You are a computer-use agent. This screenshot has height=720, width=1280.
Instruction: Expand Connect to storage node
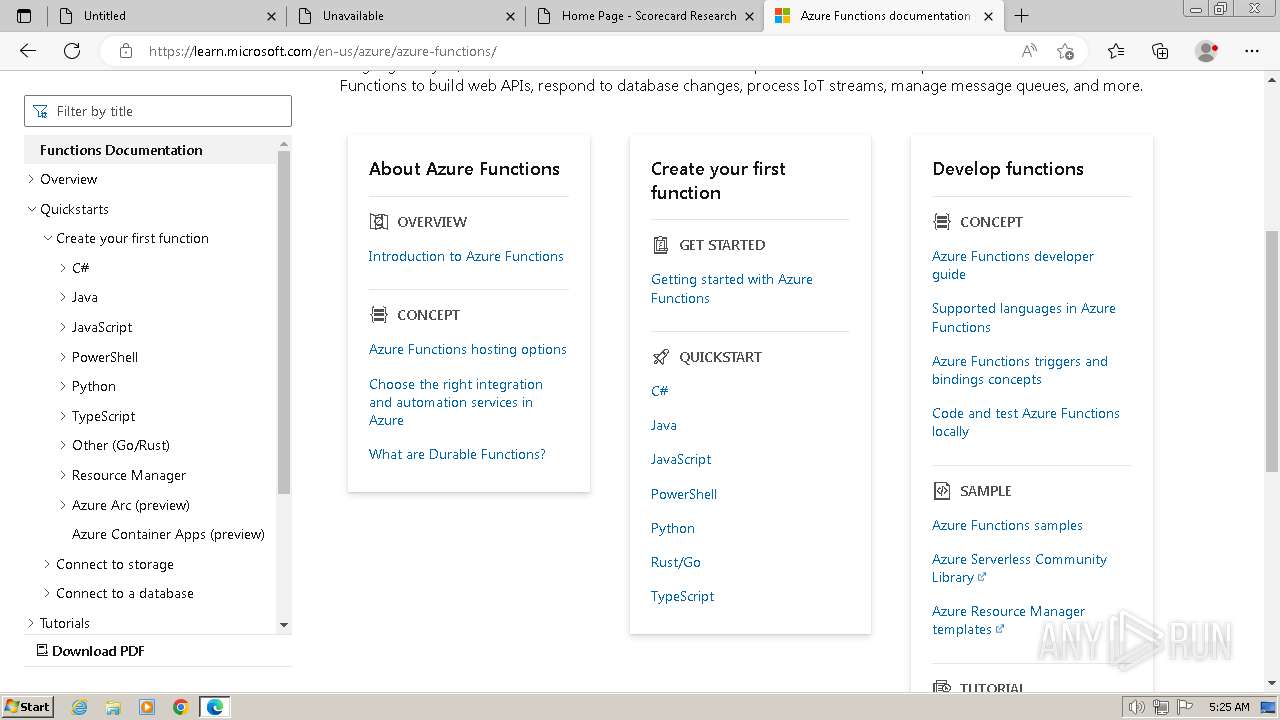click(47, 564)
